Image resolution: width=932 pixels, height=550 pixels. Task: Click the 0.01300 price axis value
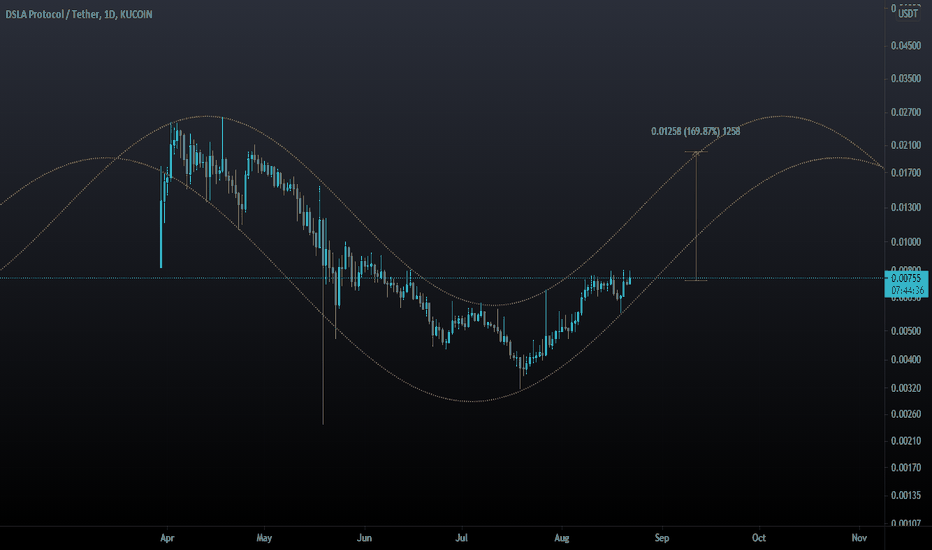[x=906, y=208]
